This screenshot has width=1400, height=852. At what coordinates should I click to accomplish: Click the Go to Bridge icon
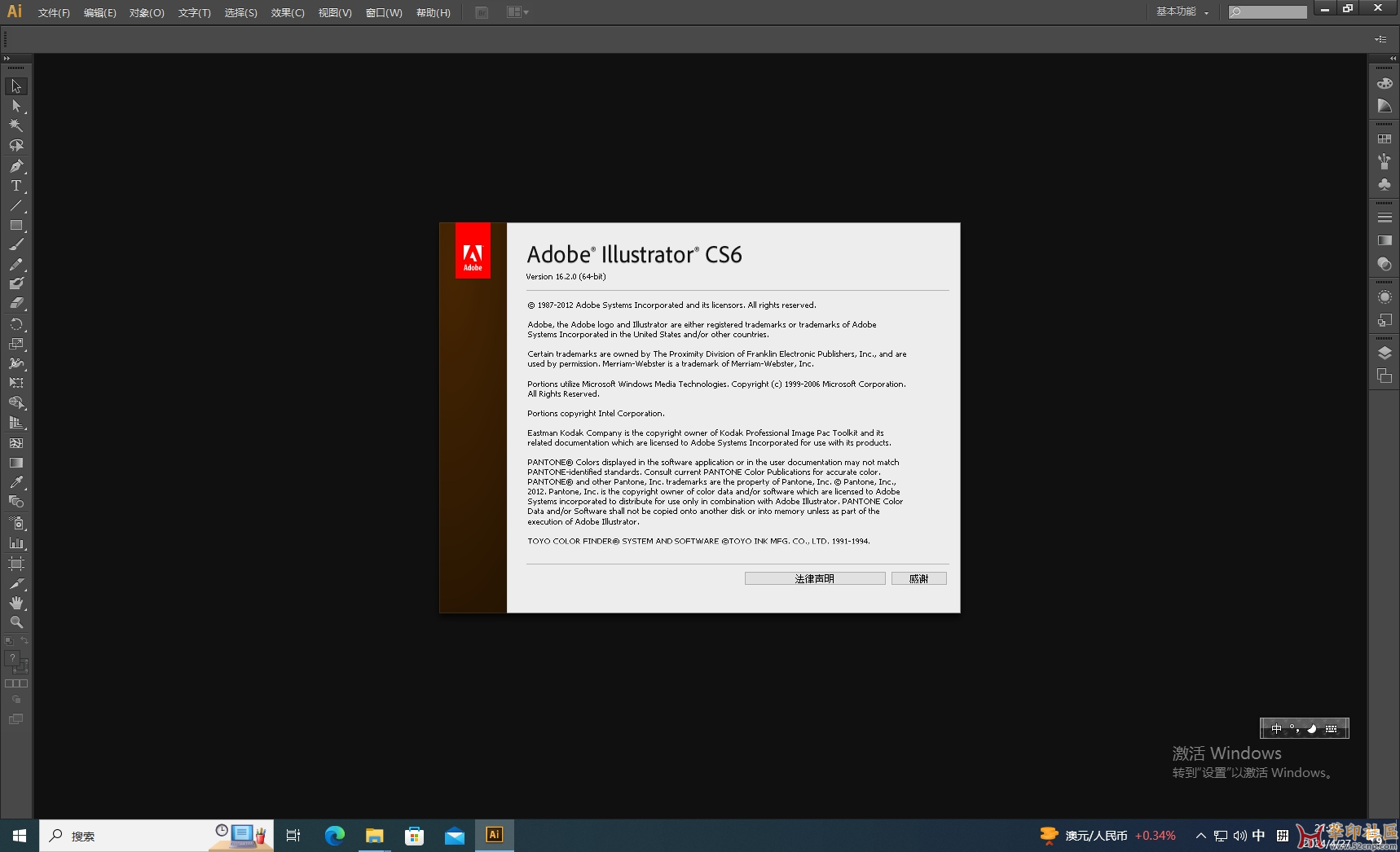(482, 12)
